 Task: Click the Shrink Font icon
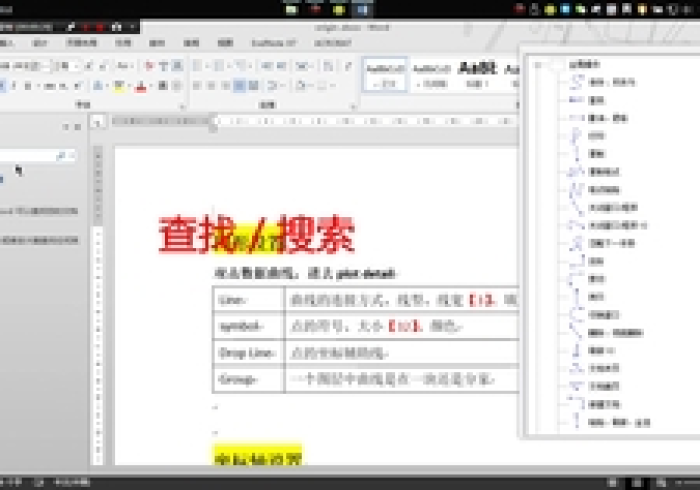pyautogui.click(x=103, y=66)
